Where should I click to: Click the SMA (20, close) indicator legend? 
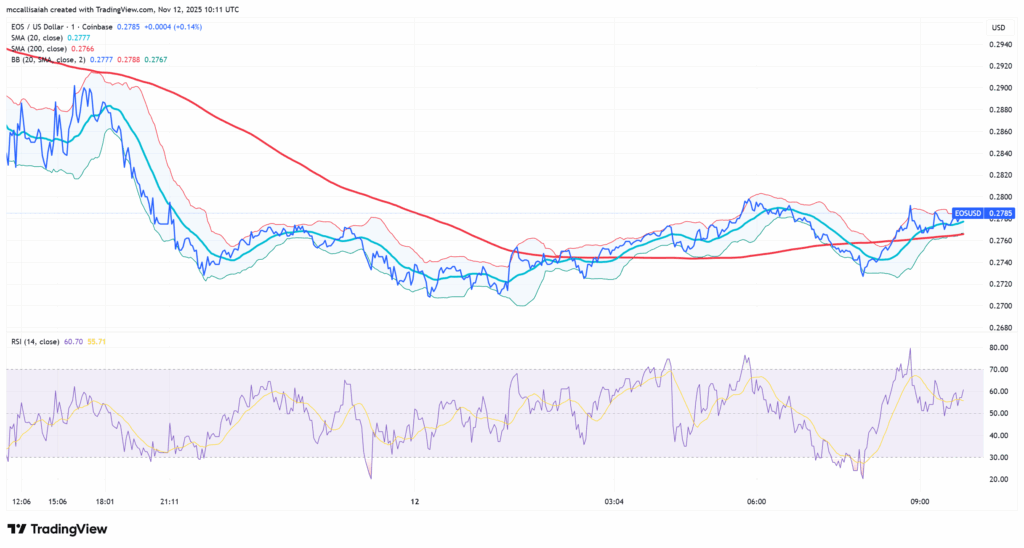[x=40, y=38]
